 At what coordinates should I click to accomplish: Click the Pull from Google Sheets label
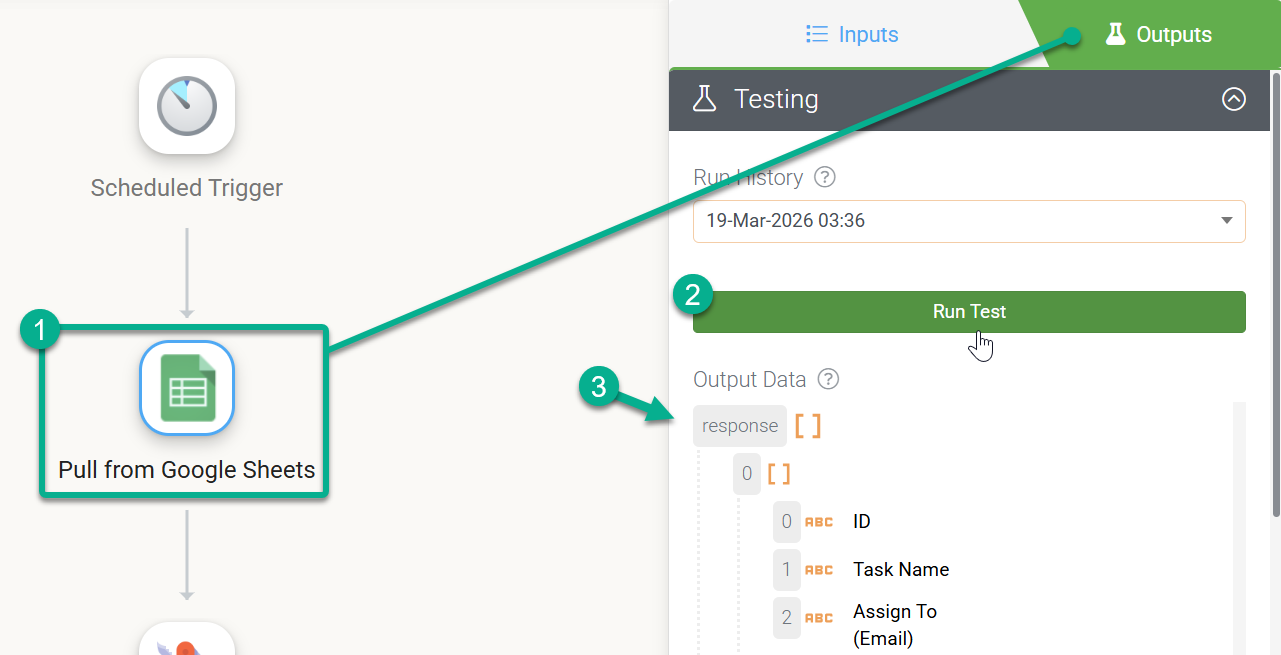(x=187, y=470)
